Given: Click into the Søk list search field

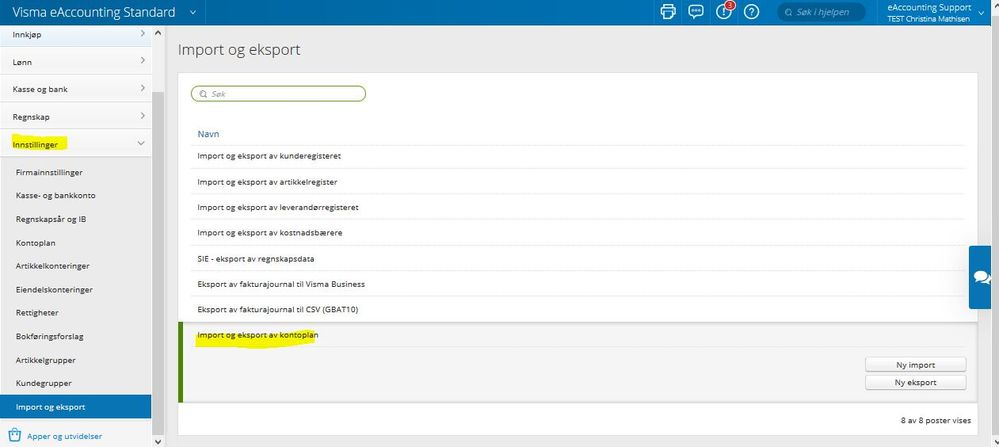Looking at the screenshot, I should click(278, 94).
